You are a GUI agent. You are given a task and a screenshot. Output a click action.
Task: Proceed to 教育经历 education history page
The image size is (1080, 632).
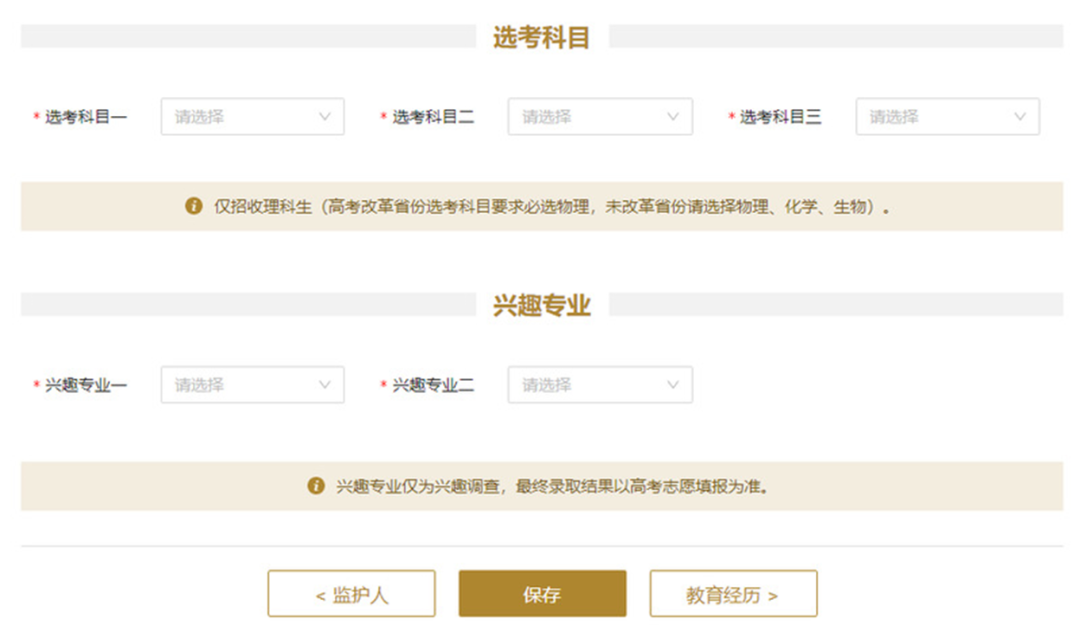pos(734,592)
